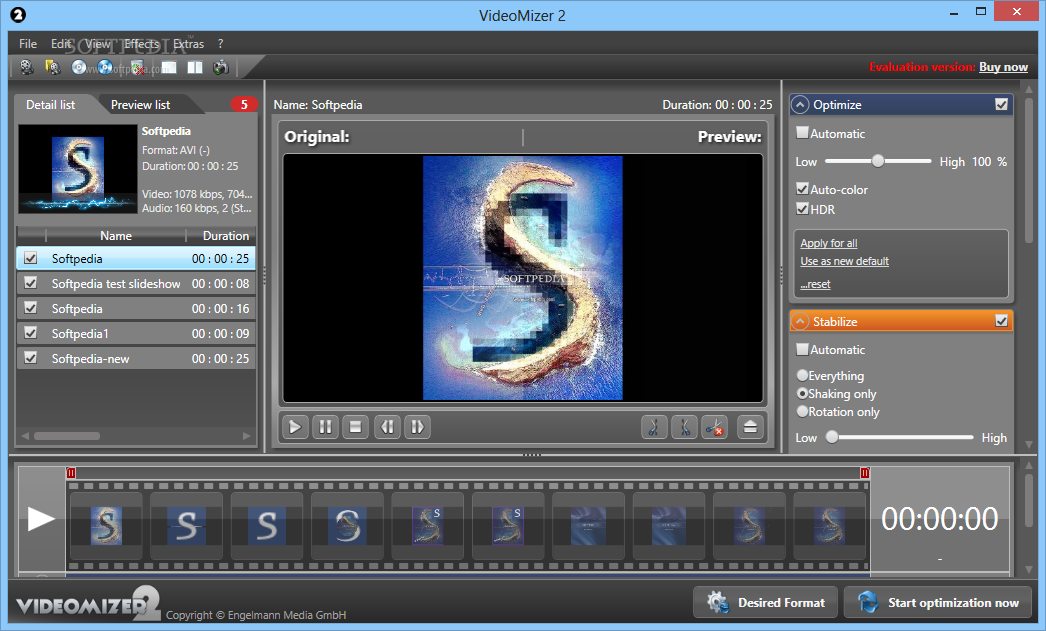Click the eject button in preview controls
Viewport: 1046px width, 631px height.
pos(750,427)
